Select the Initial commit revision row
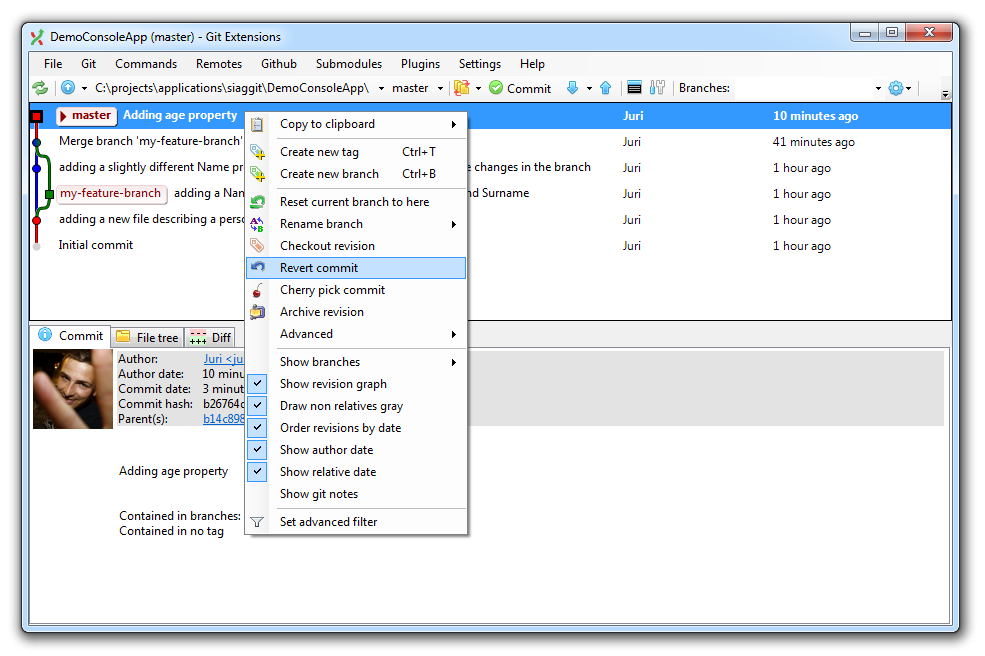The height and width of the screenshot is (656, 985). 96,245
